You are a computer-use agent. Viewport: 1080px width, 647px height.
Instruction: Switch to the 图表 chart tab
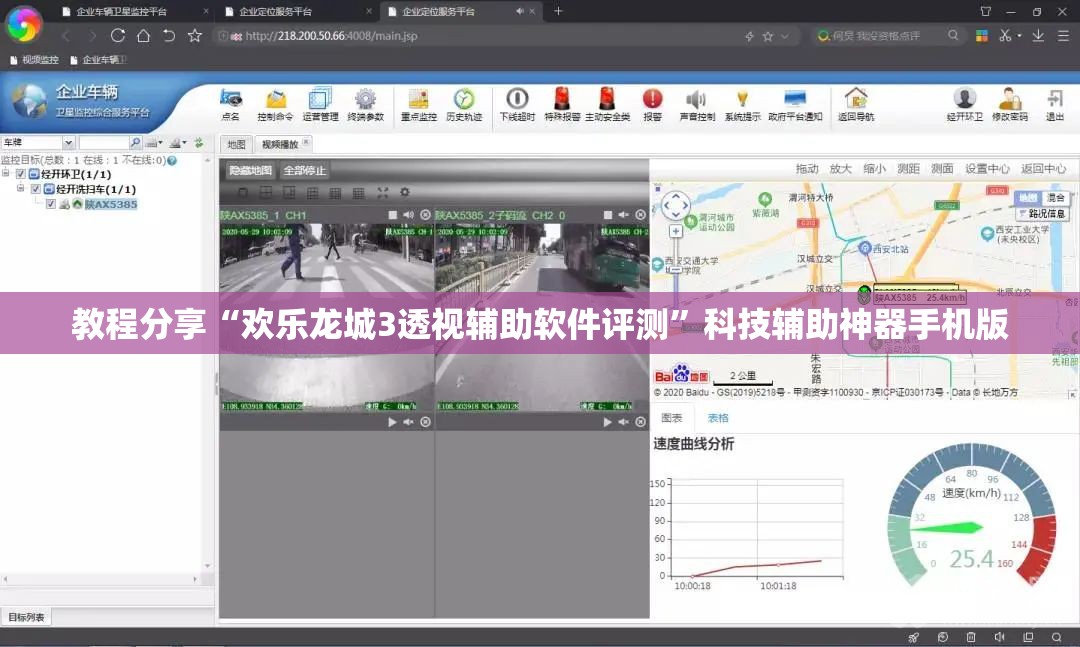tap(672, 418)
